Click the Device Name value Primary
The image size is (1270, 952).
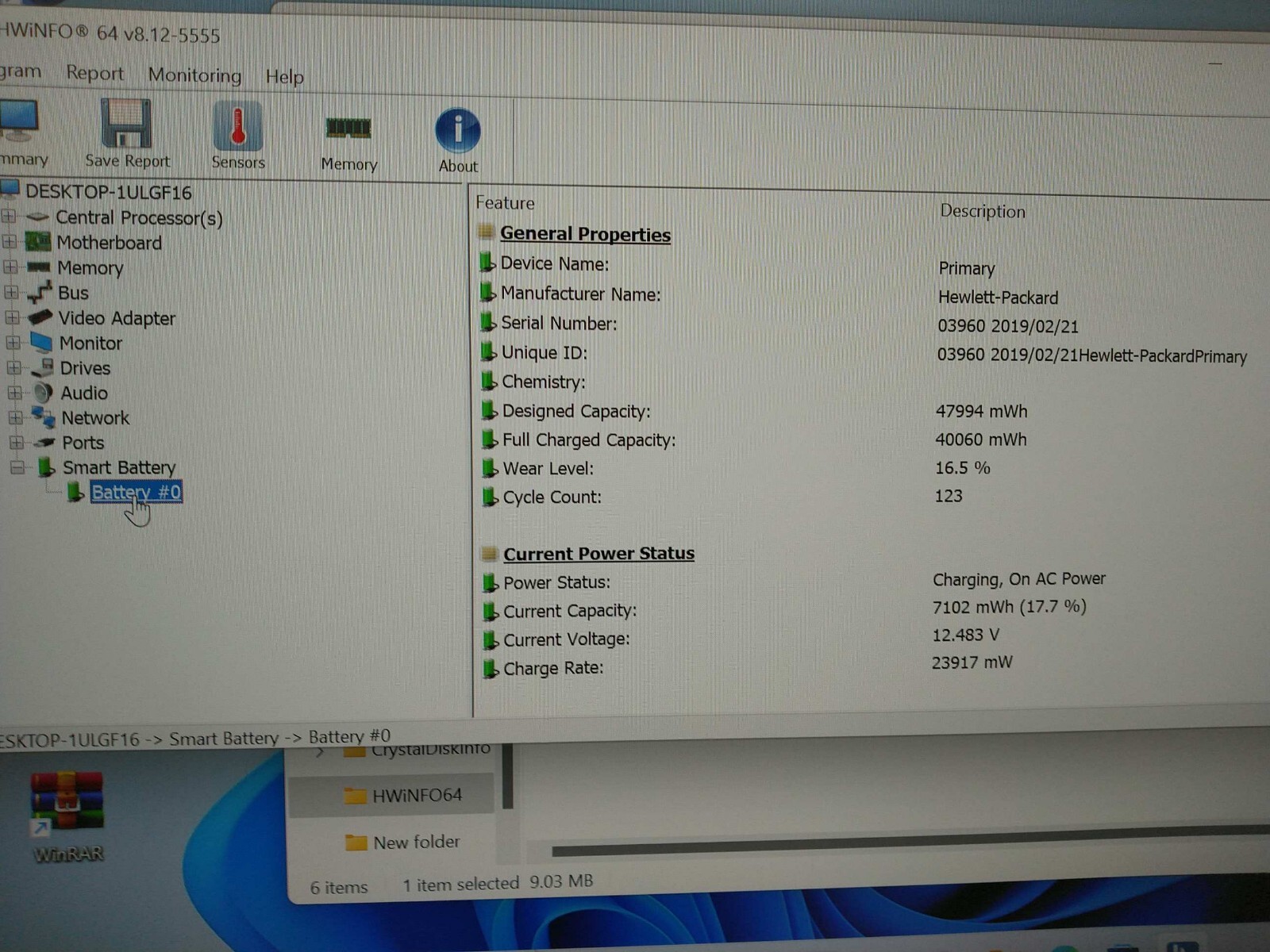point(966,268)
